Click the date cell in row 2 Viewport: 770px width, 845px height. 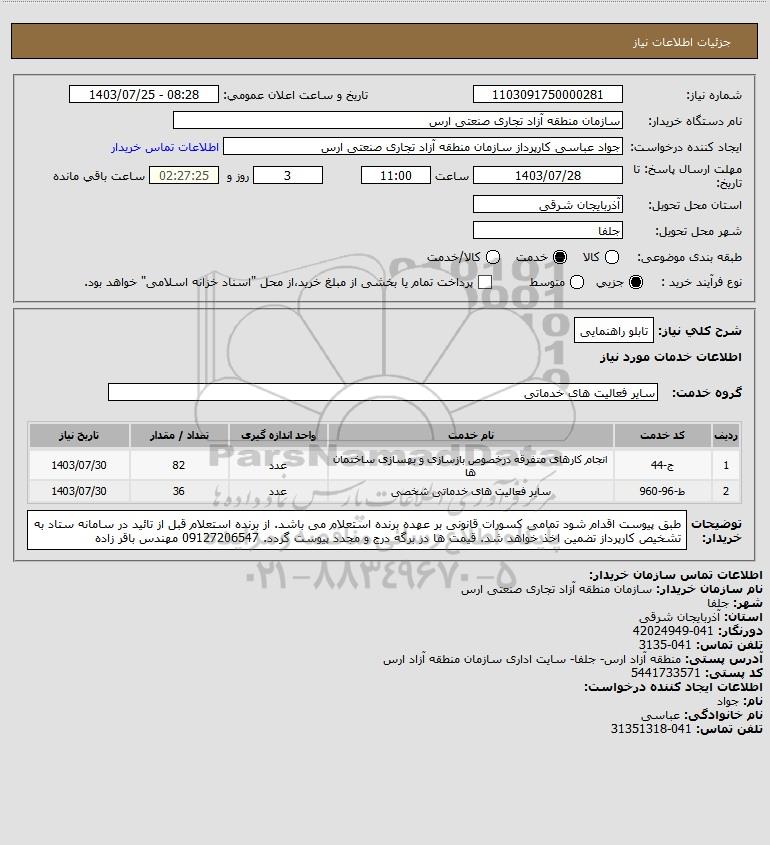79,491
